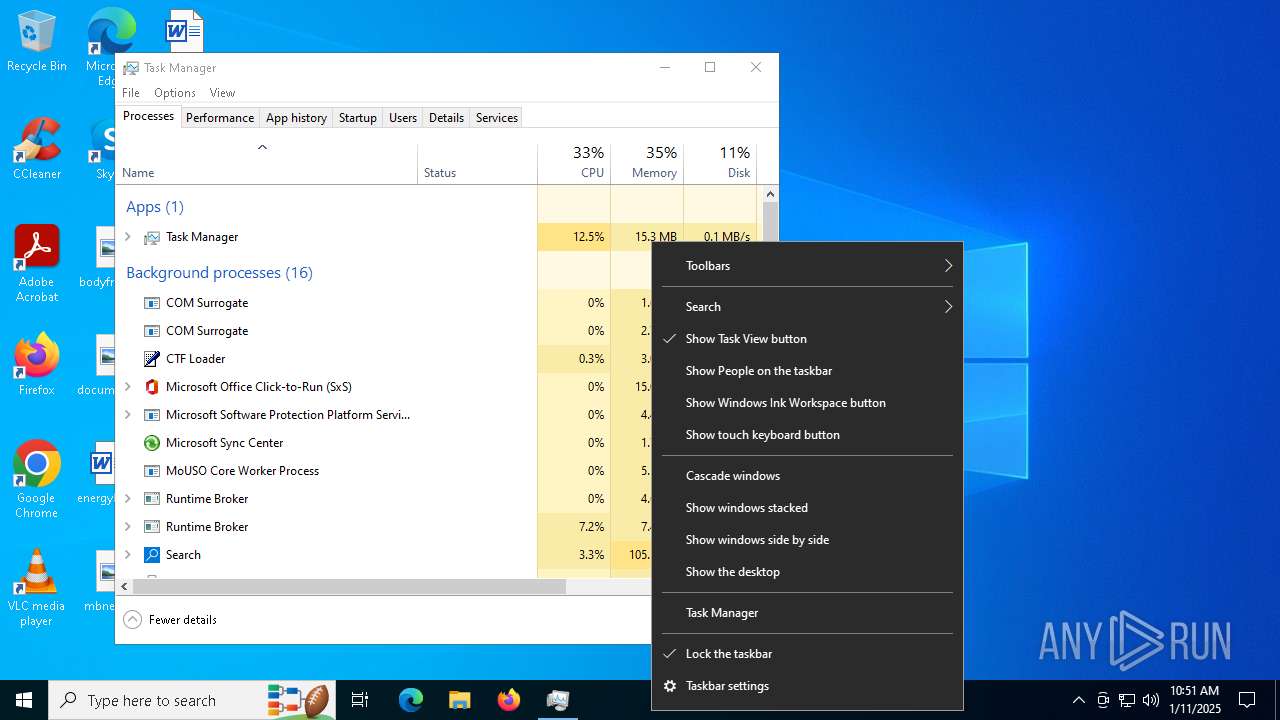The image size is (1280, 720).
Task: Switch to the Startup tab
Action: coord(357,118)
